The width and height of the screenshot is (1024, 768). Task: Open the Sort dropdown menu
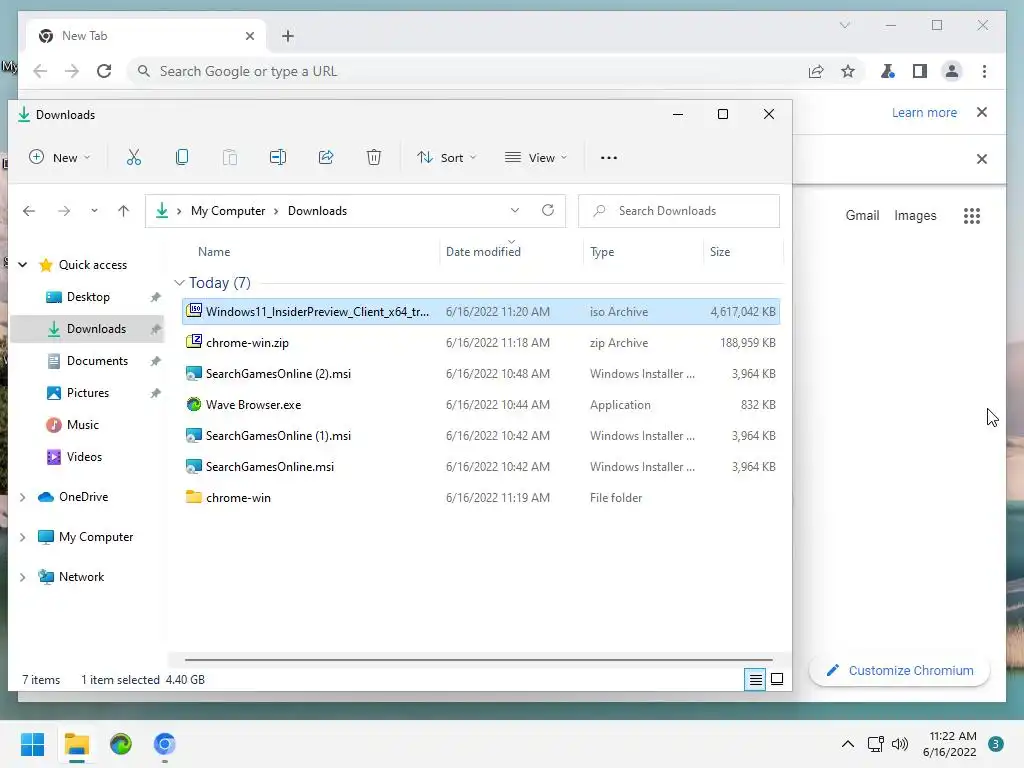click(447, 157)
